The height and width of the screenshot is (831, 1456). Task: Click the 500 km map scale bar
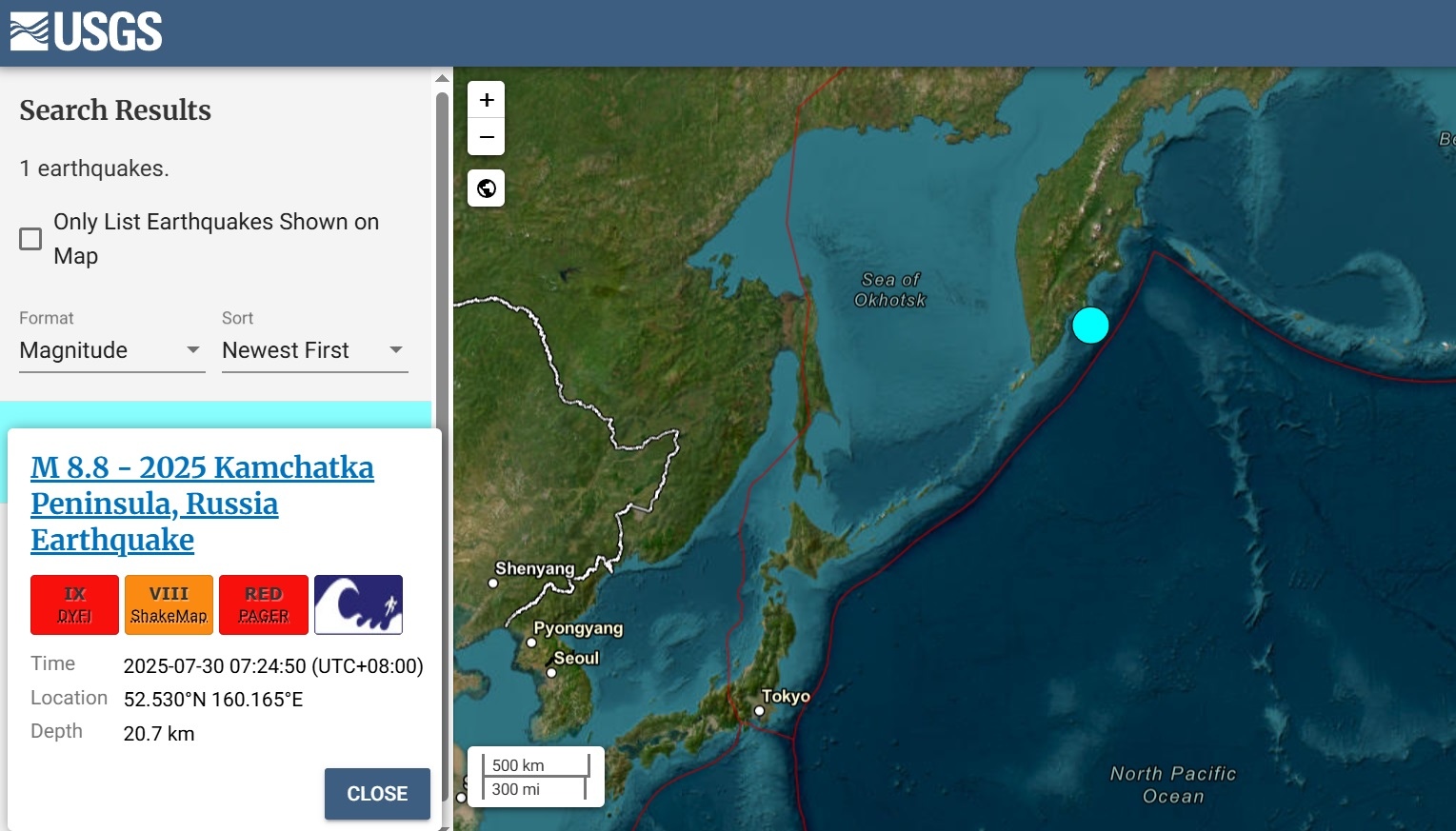[536, 765]
